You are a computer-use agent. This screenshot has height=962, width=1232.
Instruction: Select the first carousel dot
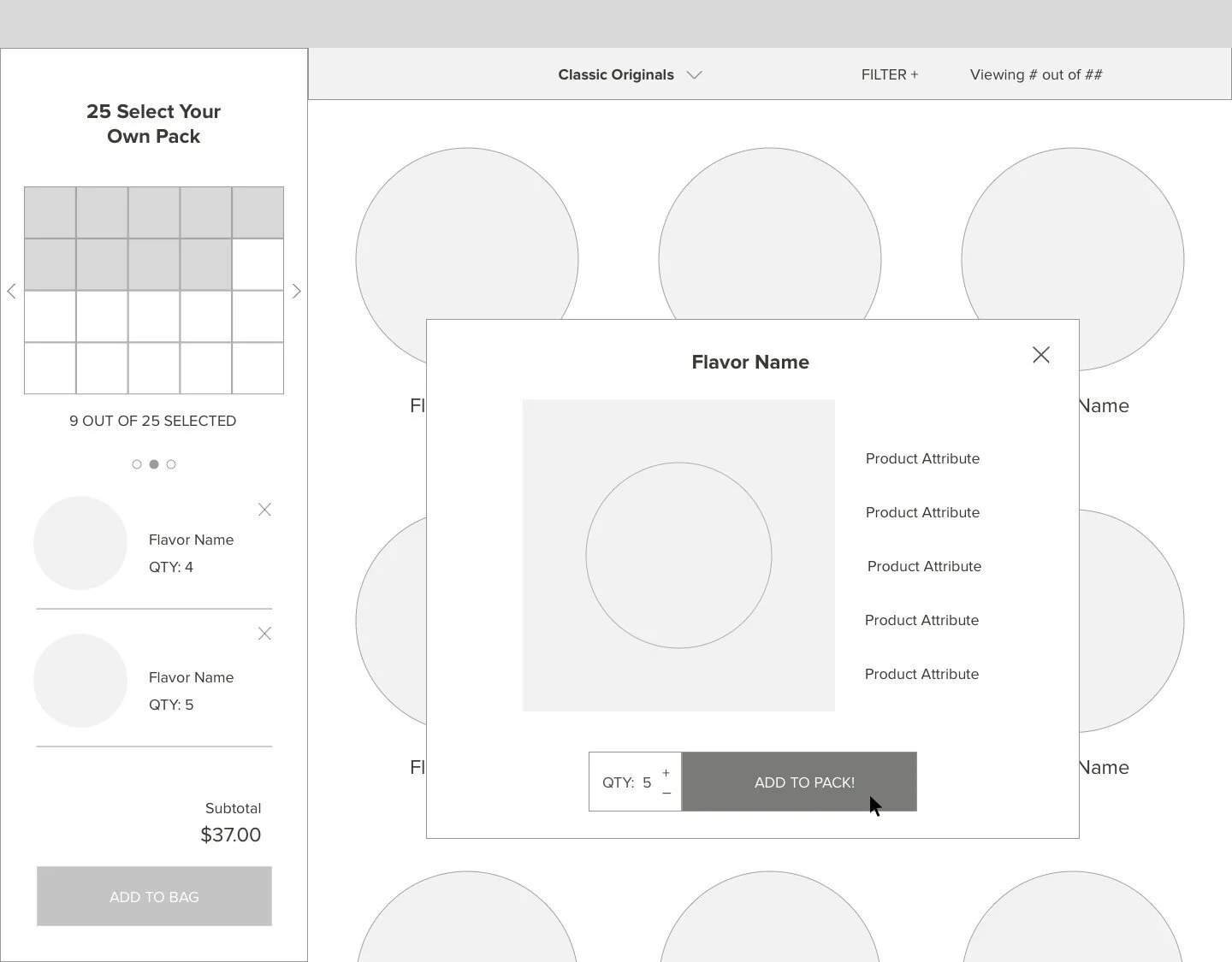coord(137,464)
